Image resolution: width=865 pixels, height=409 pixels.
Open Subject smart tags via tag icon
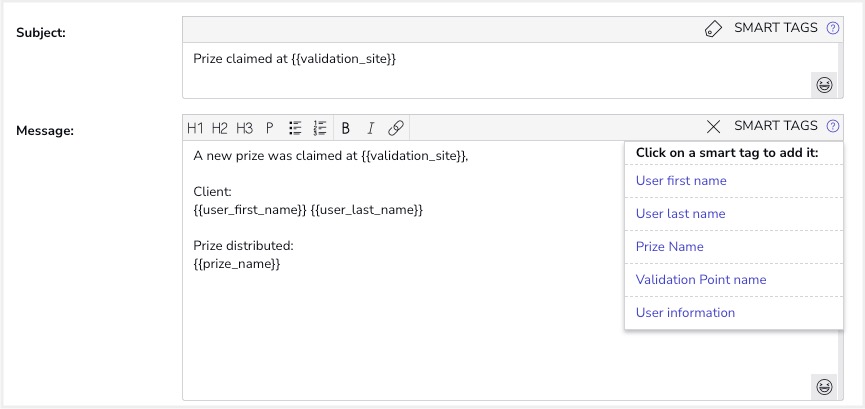tap(713, 29)
